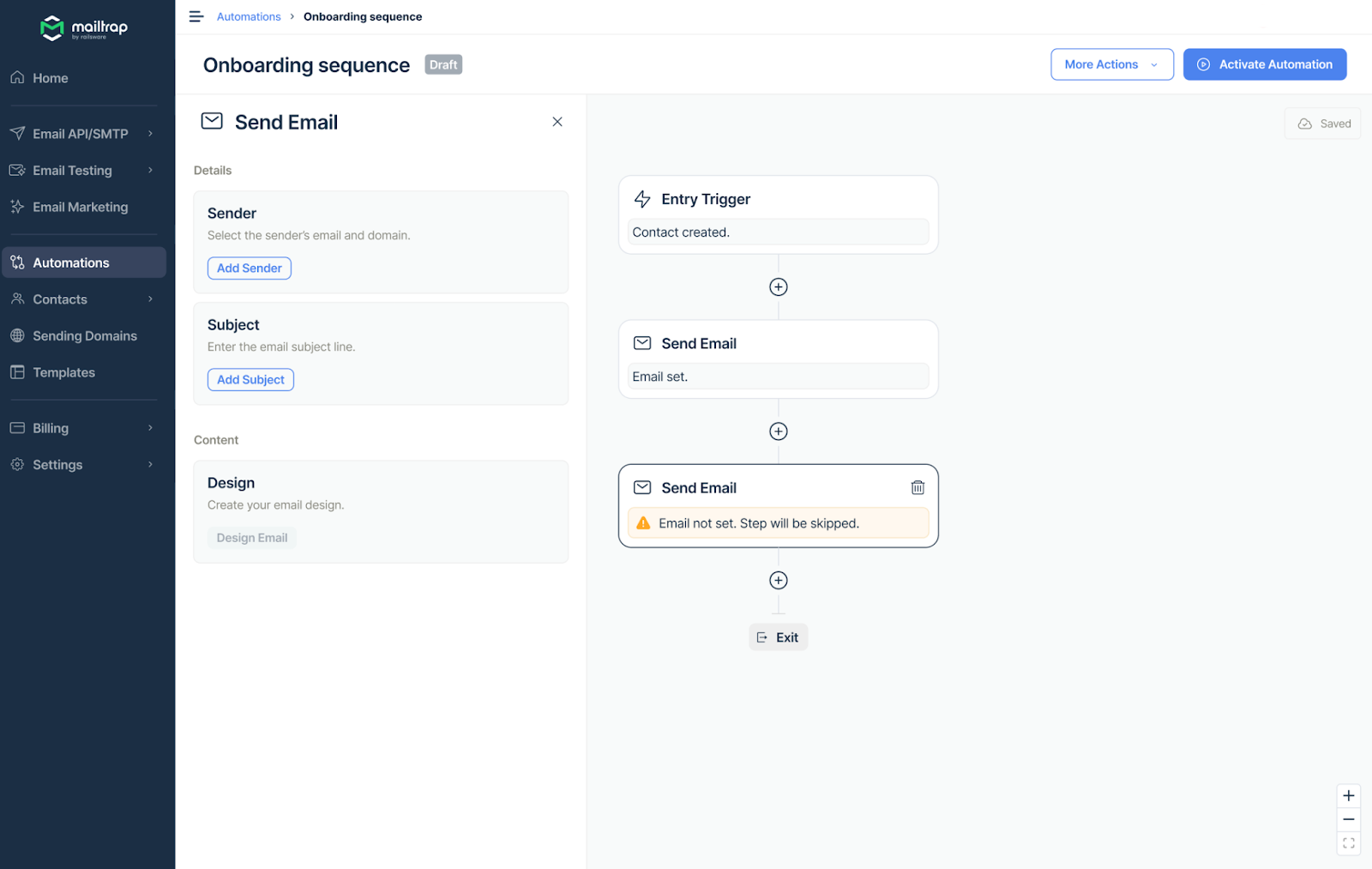
Task: Go to Automations via the breadcrumb
Action: 249,15
